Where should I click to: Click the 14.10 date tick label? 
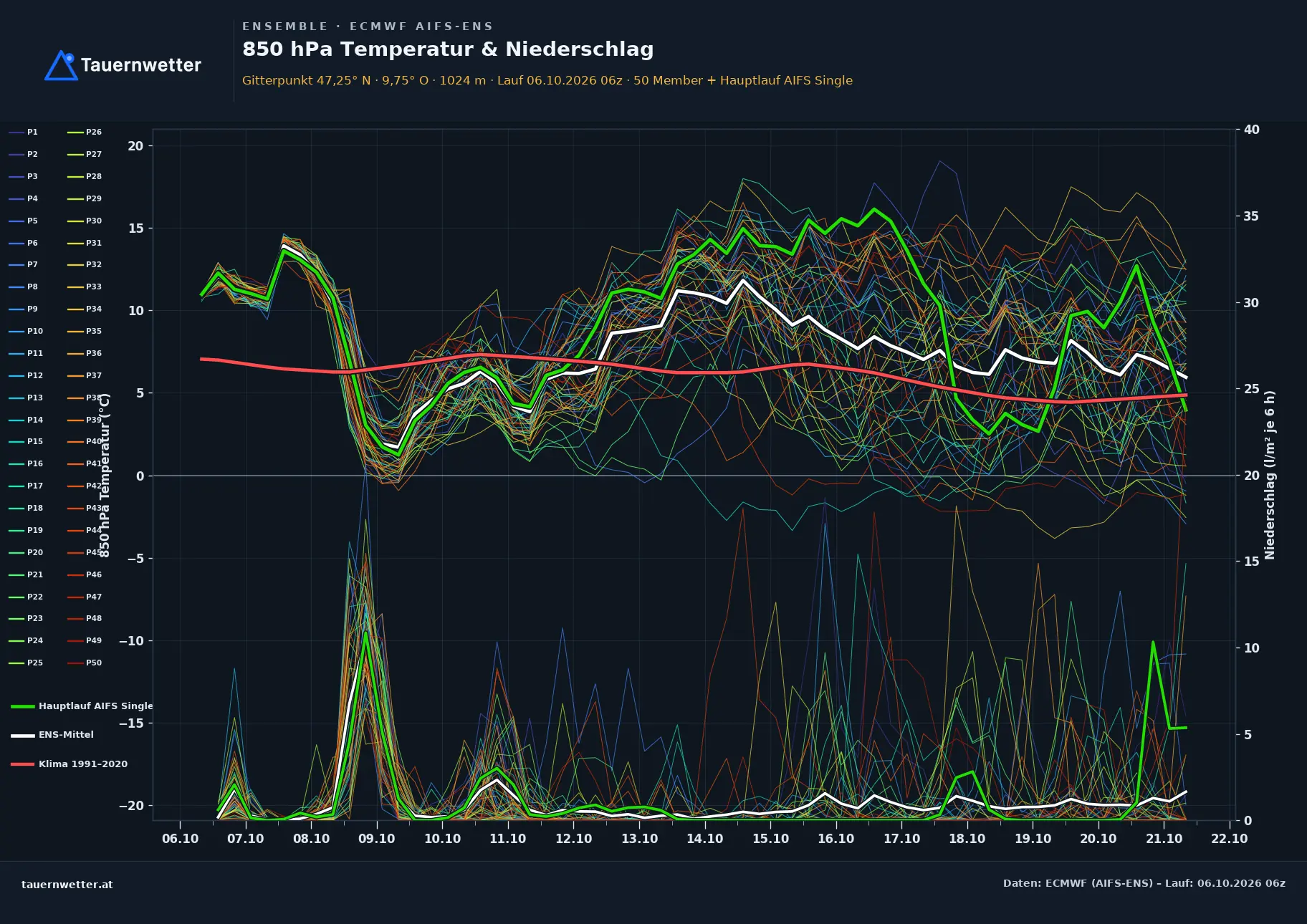click(x=705, y=839)
